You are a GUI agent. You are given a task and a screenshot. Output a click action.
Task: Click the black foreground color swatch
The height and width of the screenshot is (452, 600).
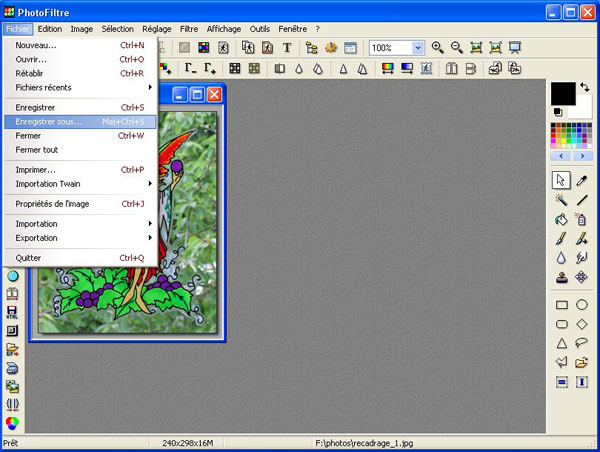pyautogui.click(x=563, y=93)
